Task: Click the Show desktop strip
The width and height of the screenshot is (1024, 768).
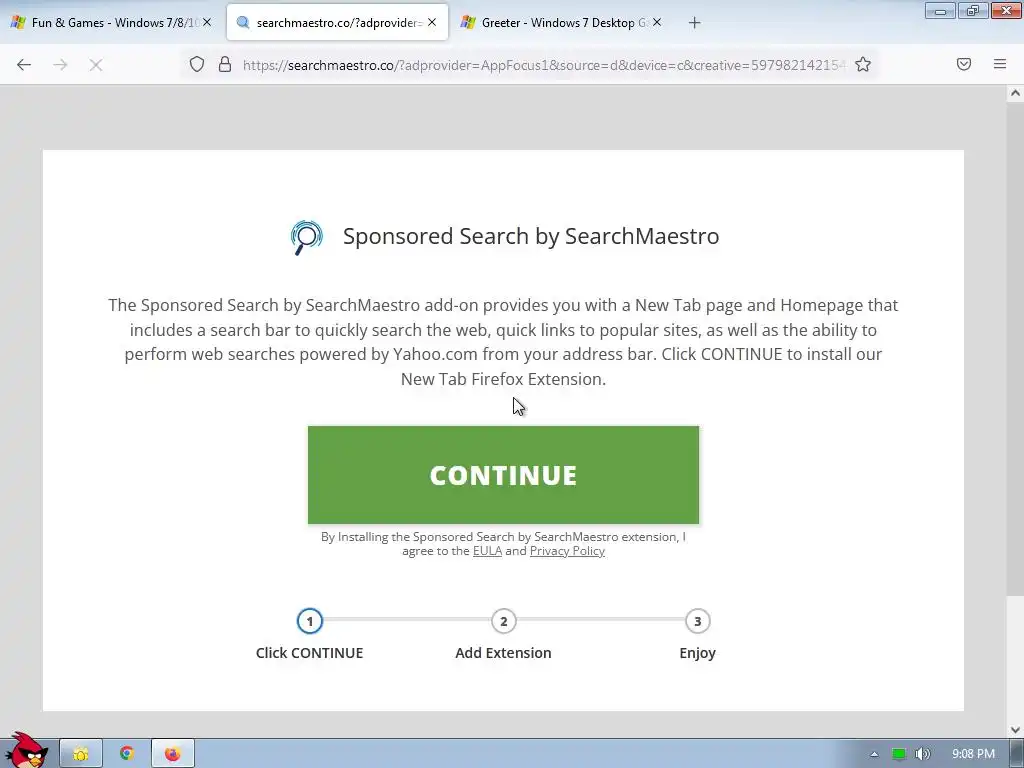Action: (x=1017, y=754)
